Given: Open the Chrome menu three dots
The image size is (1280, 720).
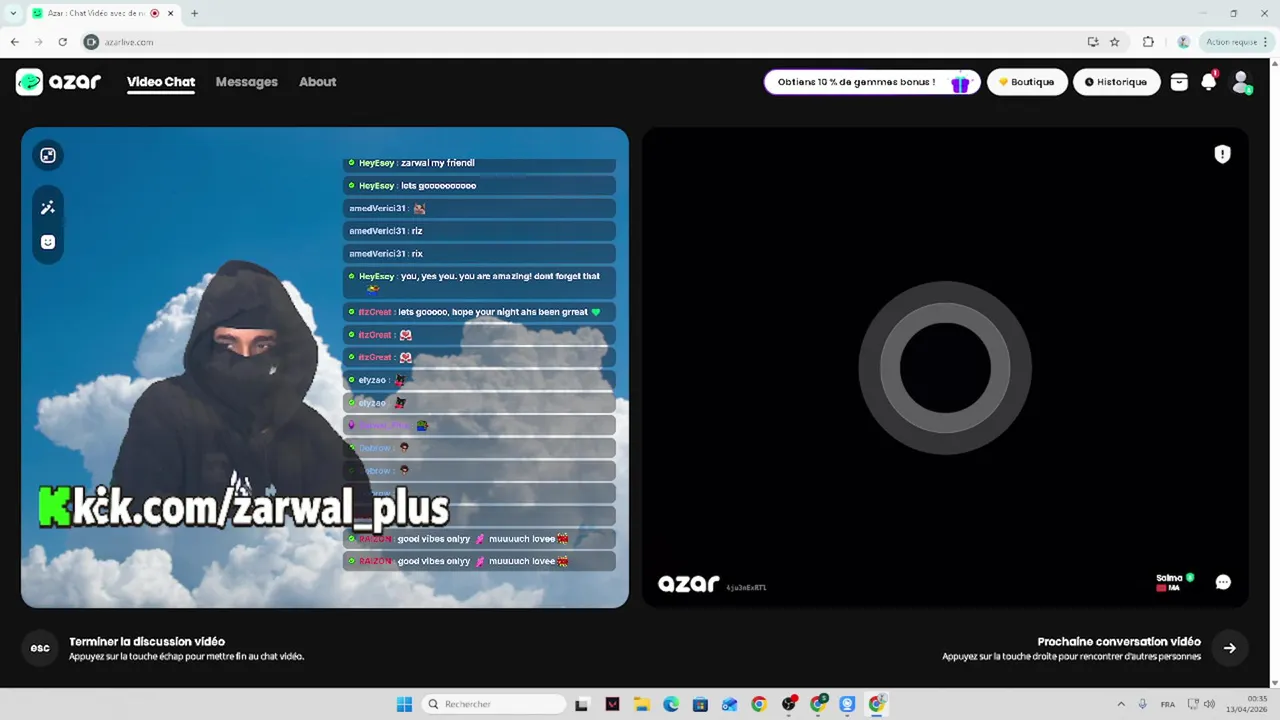Looking at the screenshot, I should 1266,42.
